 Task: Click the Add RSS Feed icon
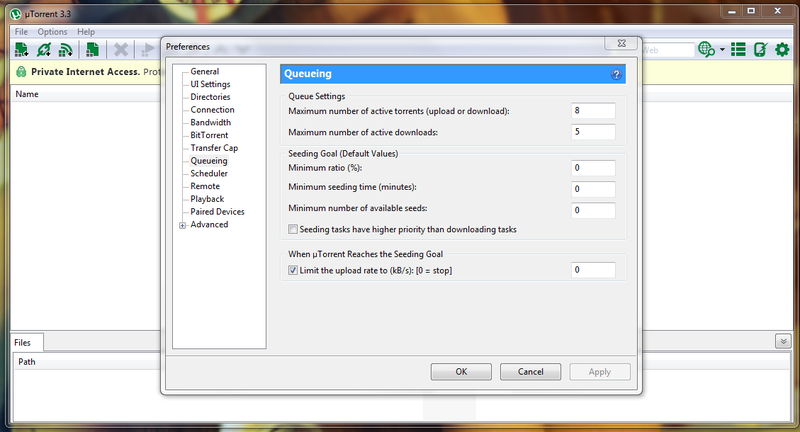(x=66, y=49)
